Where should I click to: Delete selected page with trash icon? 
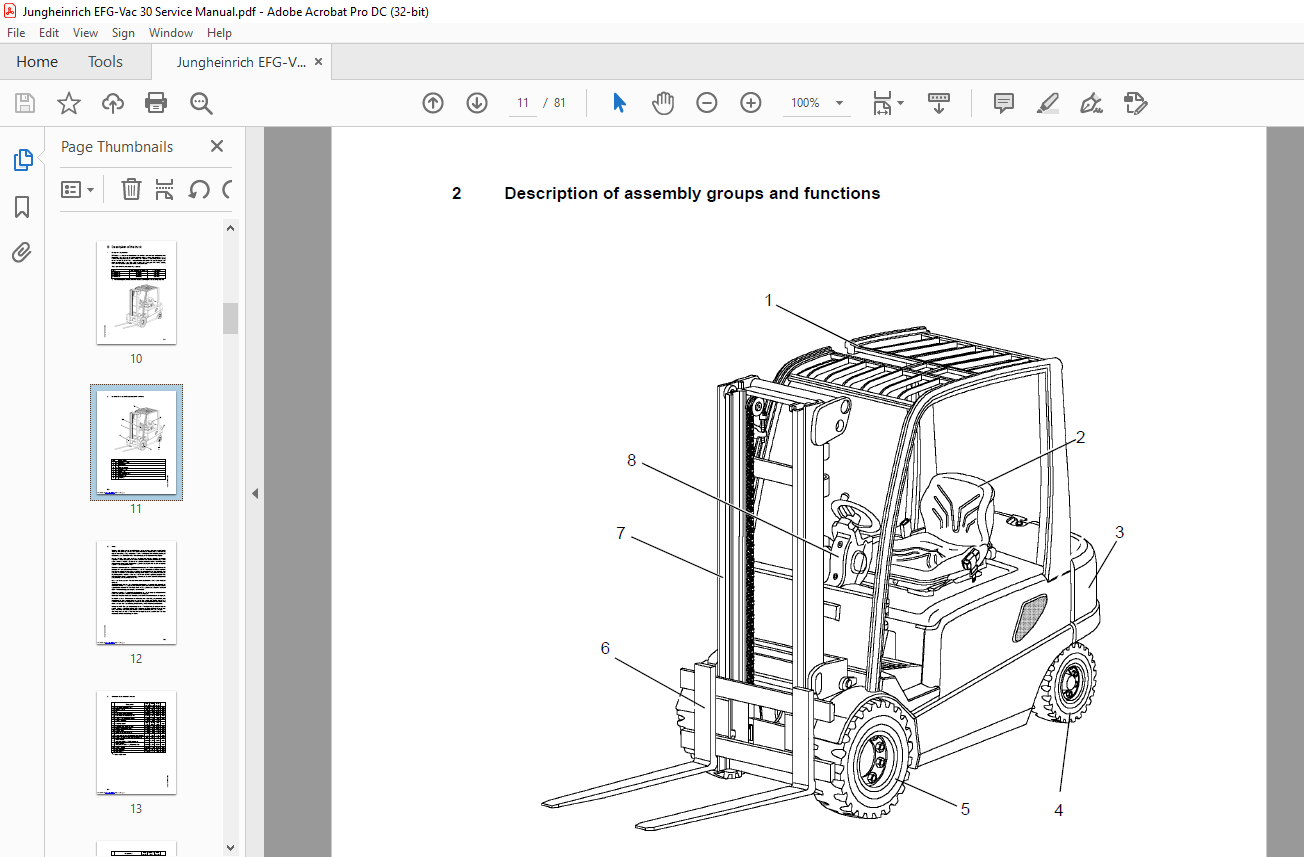tap(131, 189)
